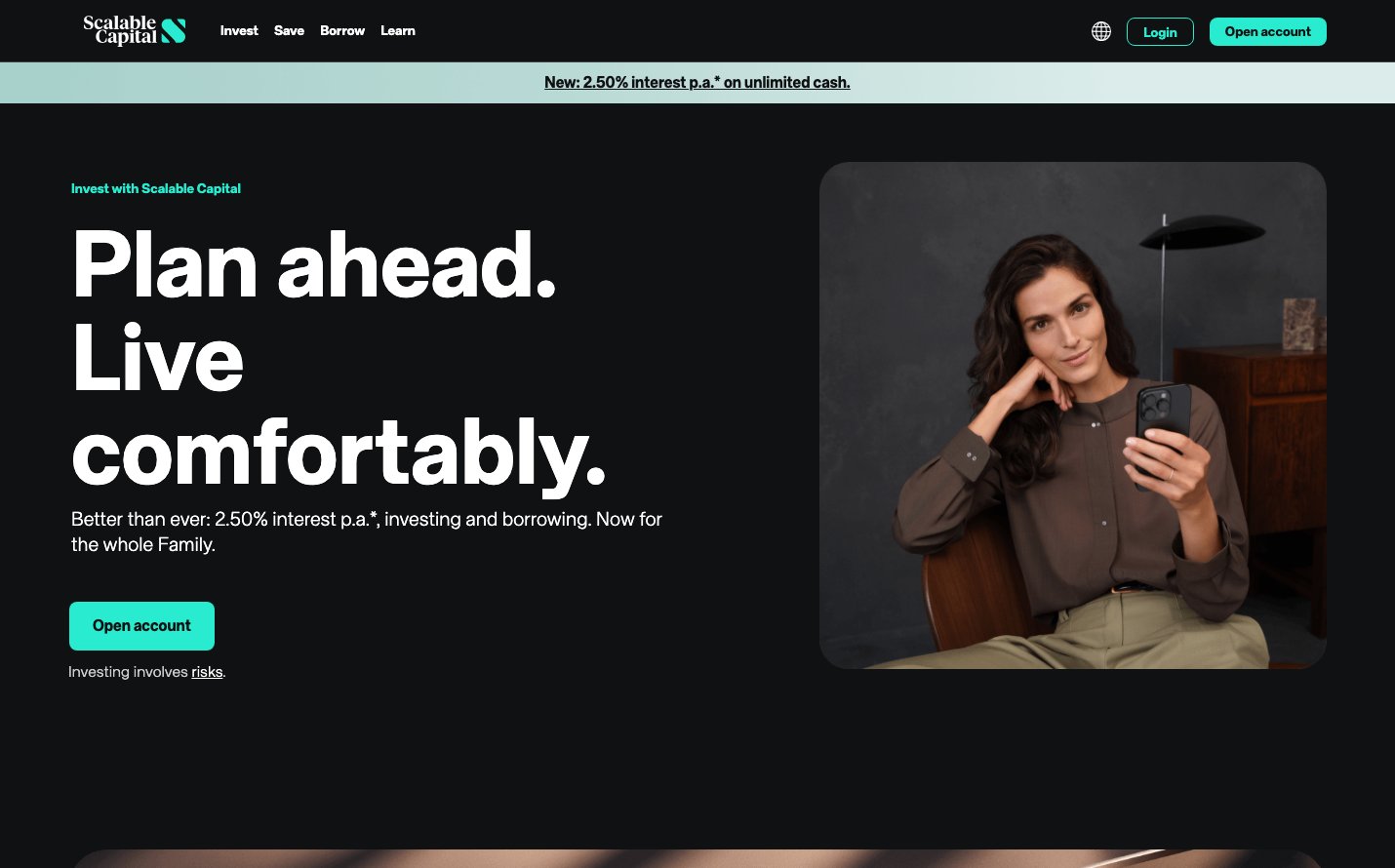This screenshot has width=1395, height=868.
Task: Click the hero photo of the woman
Action: [x=1072, y=414]
